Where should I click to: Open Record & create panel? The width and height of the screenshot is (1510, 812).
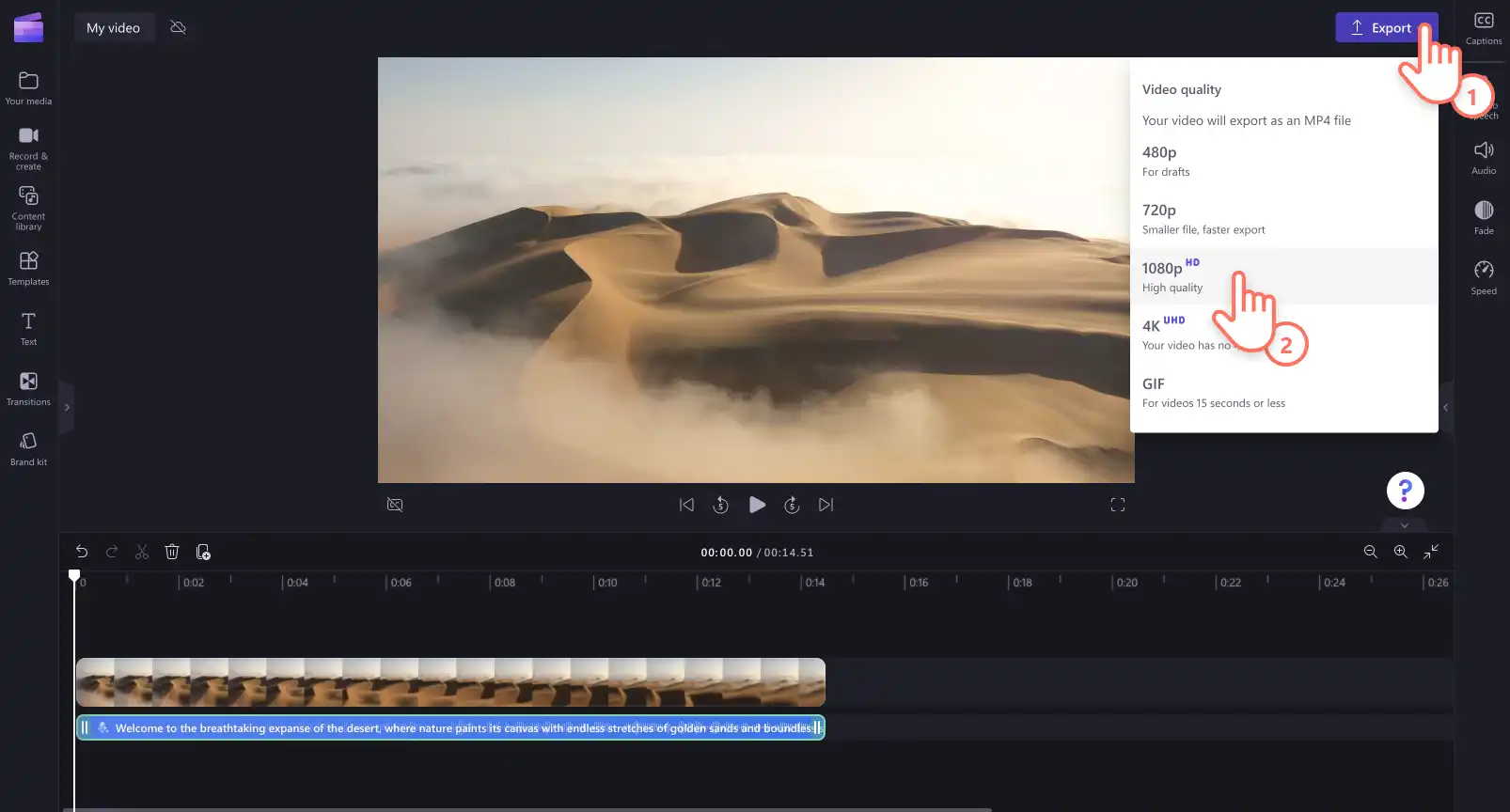click(x=28, y=148)
